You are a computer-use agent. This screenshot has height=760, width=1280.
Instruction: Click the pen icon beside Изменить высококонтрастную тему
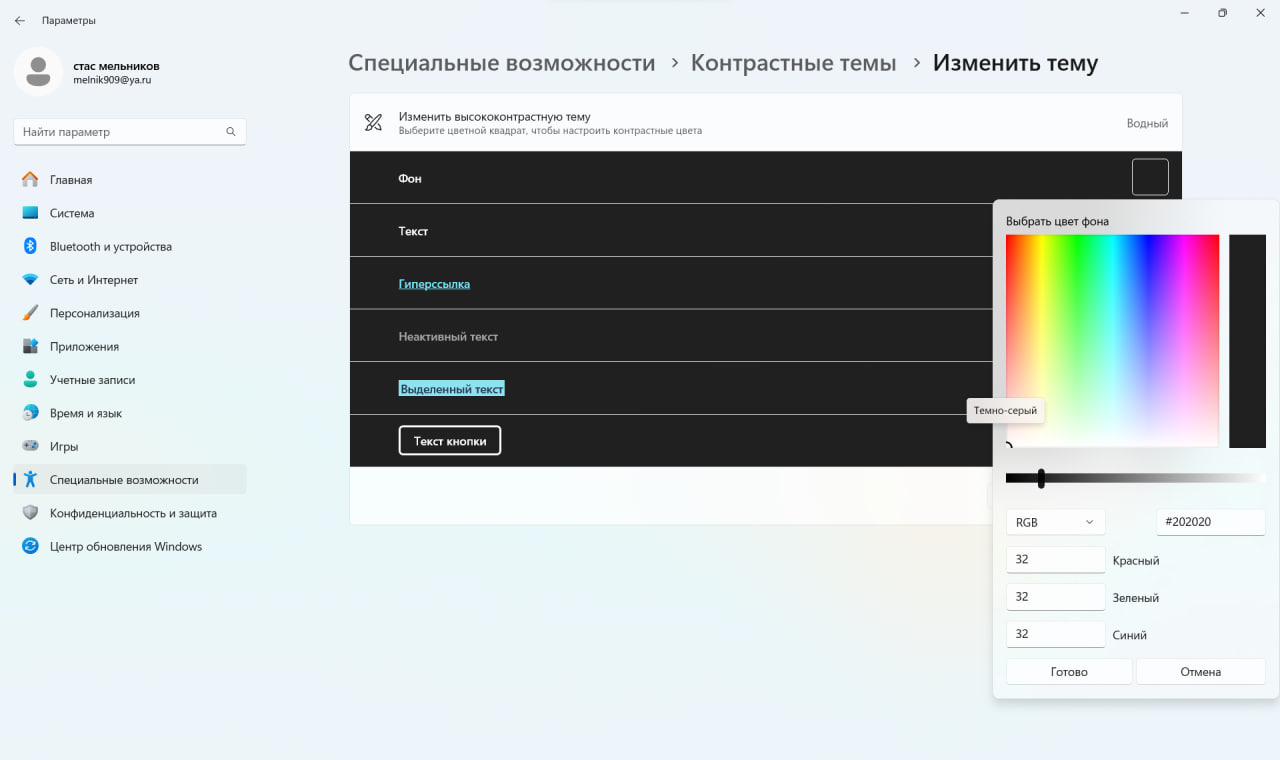pyautogui.click(x=373, y=123)
